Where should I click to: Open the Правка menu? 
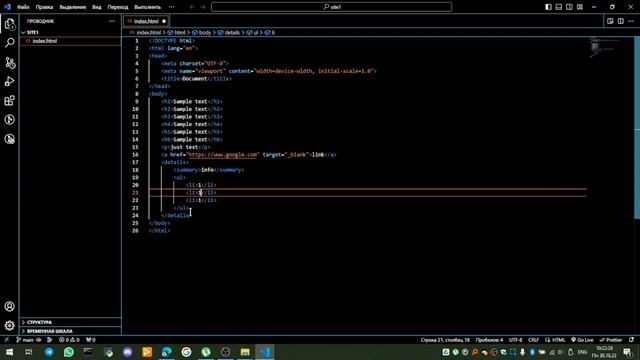[44, 7]
